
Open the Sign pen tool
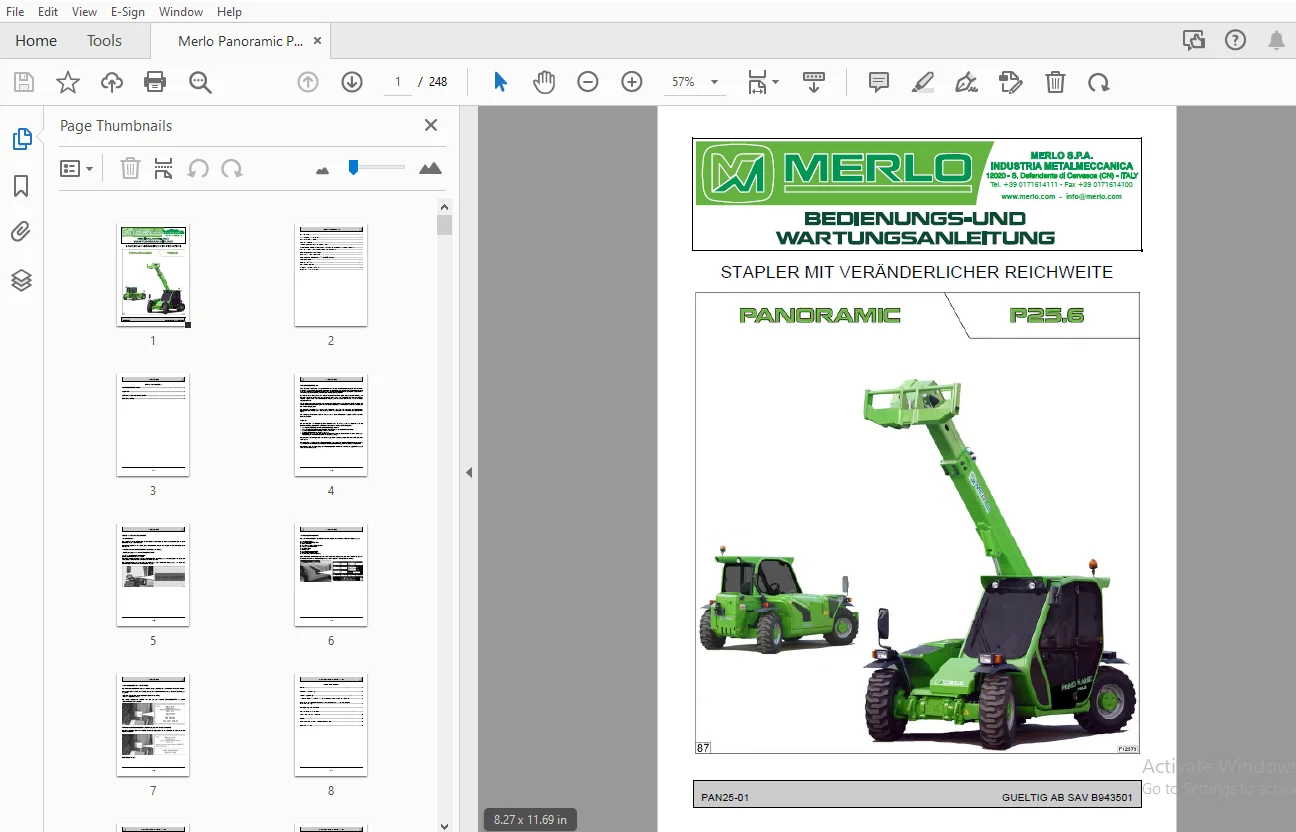click(967, 82)
